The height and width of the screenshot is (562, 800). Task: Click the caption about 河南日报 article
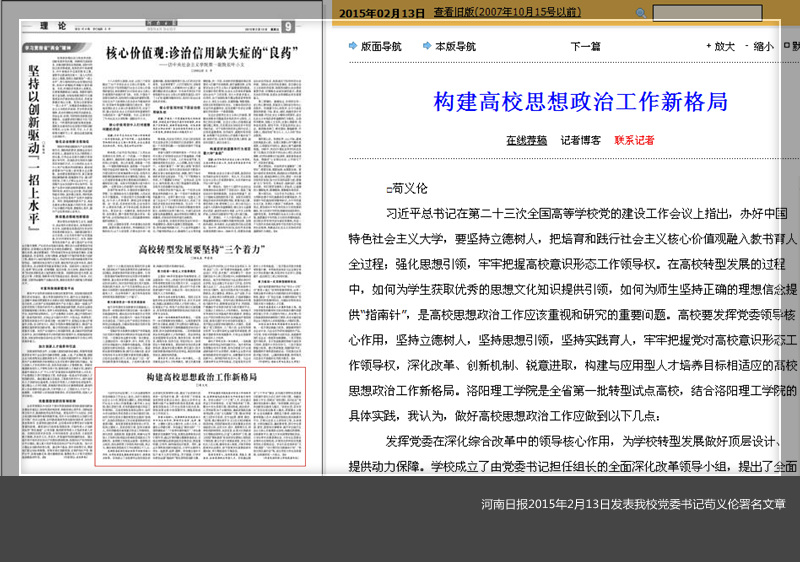(x=633, y=503)
